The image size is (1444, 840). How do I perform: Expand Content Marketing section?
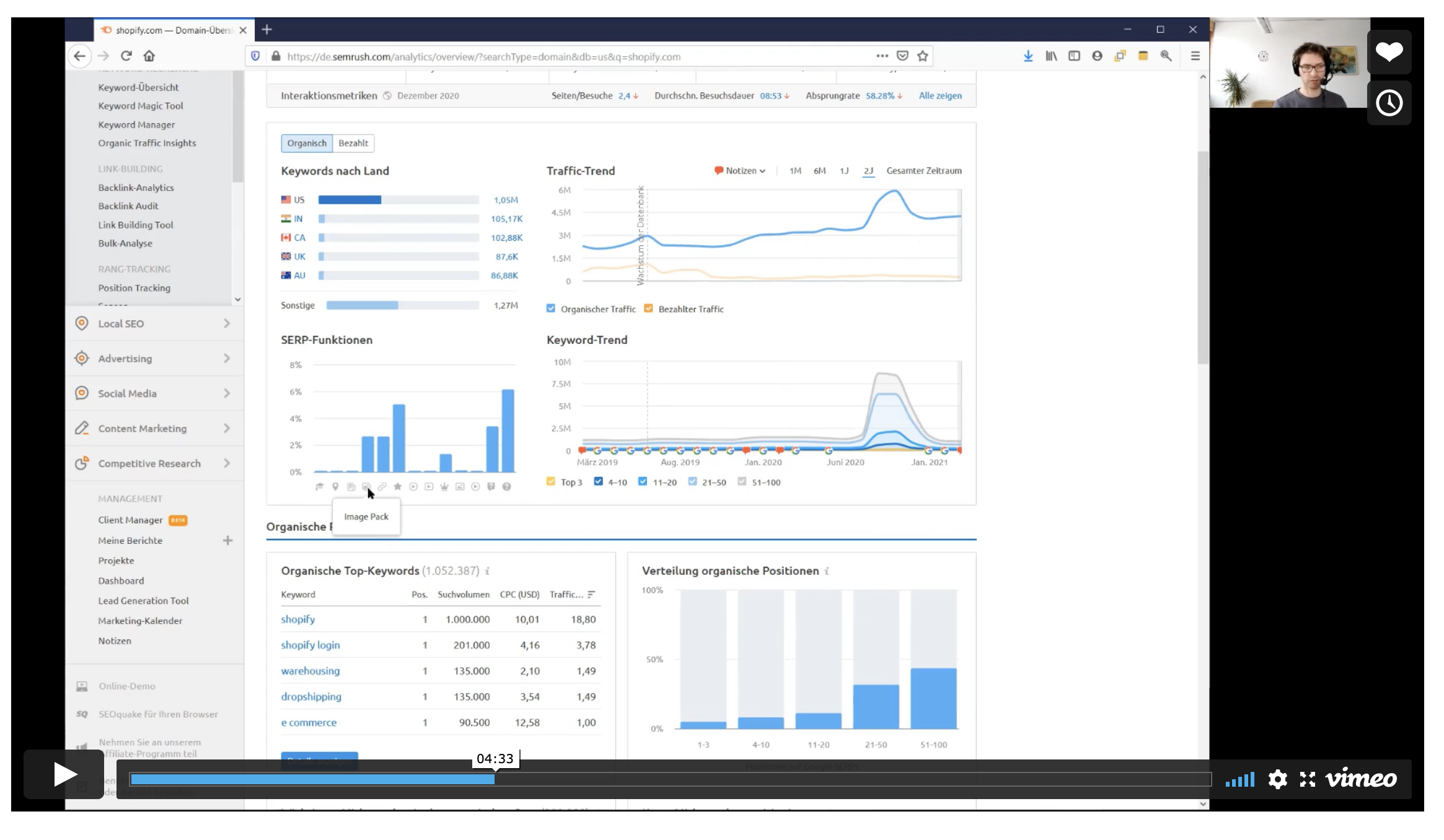(154, 429)
